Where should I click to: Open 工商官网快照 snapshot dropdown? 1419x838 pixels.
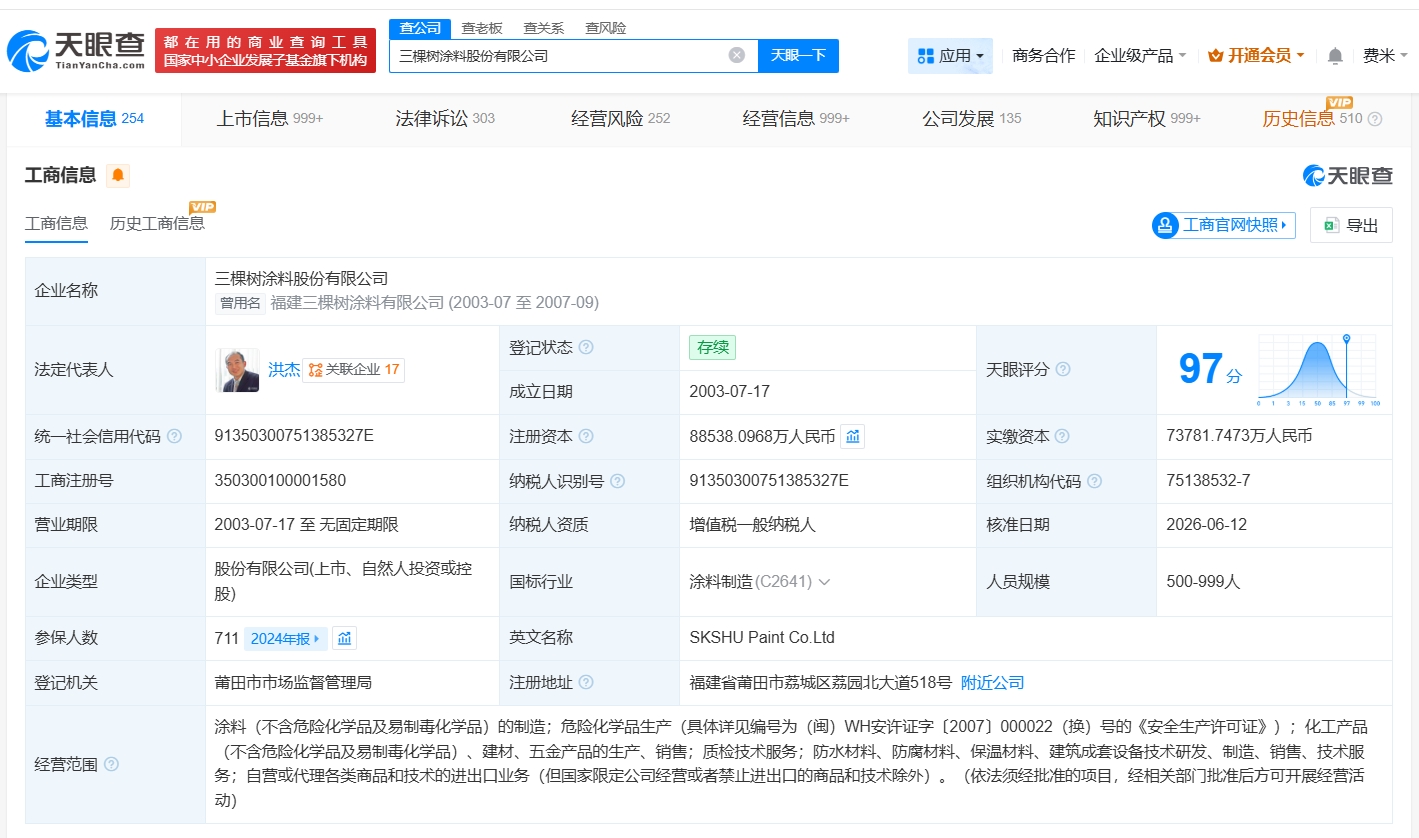pyautogui.click(x=1224, y=225)
